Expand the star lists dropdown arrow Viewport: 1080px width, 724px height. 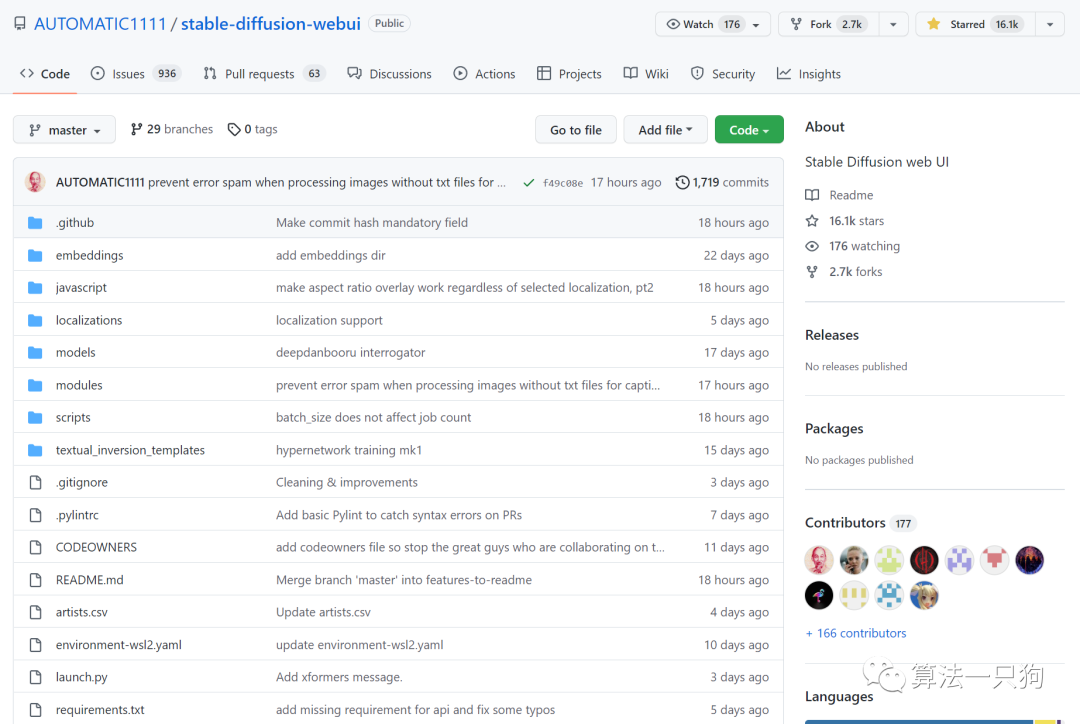1050,24
